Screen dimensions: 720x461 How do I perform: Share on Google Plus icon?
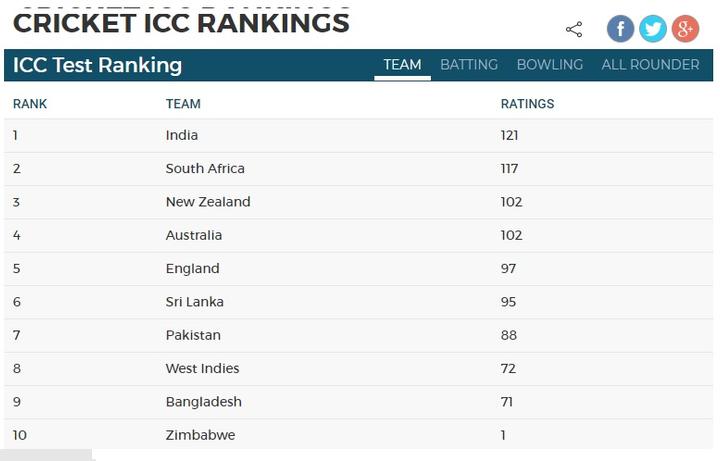(686, 28)
